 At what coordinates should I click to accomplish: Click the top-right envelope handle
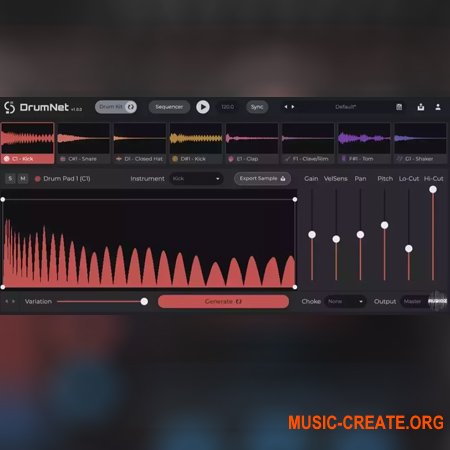coord(295,199)
